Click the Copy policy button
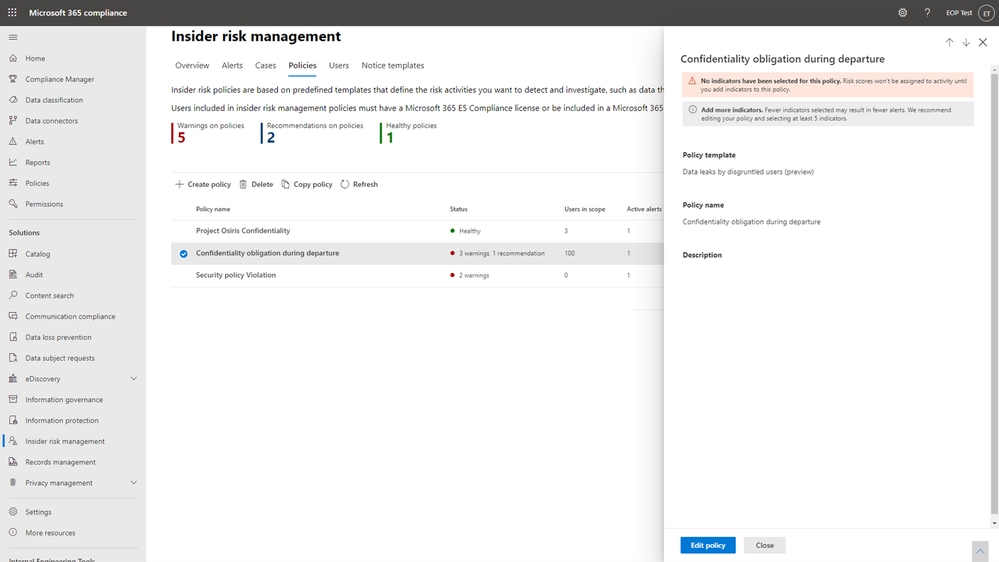This screenshot has height=562, width=999. [307, 184]
